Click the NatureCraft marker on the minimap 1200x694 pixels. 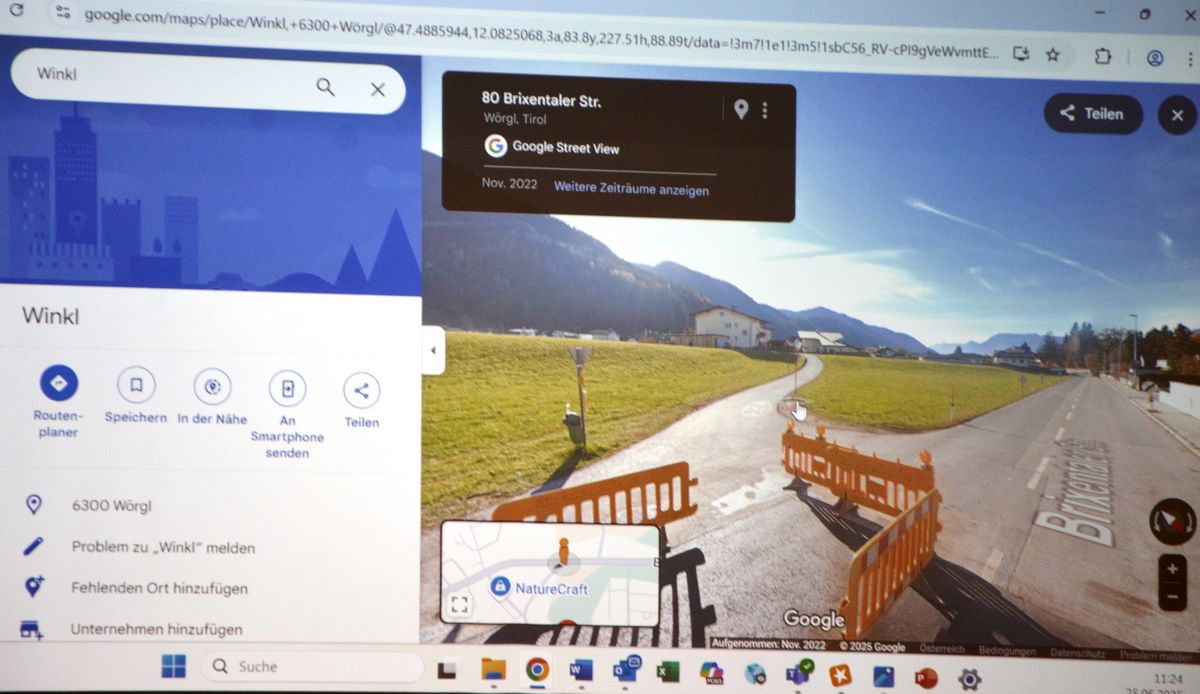(500, 587)
